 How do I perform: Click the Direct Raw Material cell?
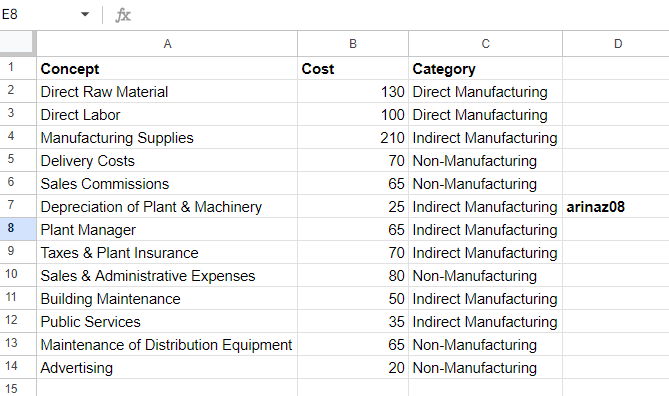(x=167, y=92)
